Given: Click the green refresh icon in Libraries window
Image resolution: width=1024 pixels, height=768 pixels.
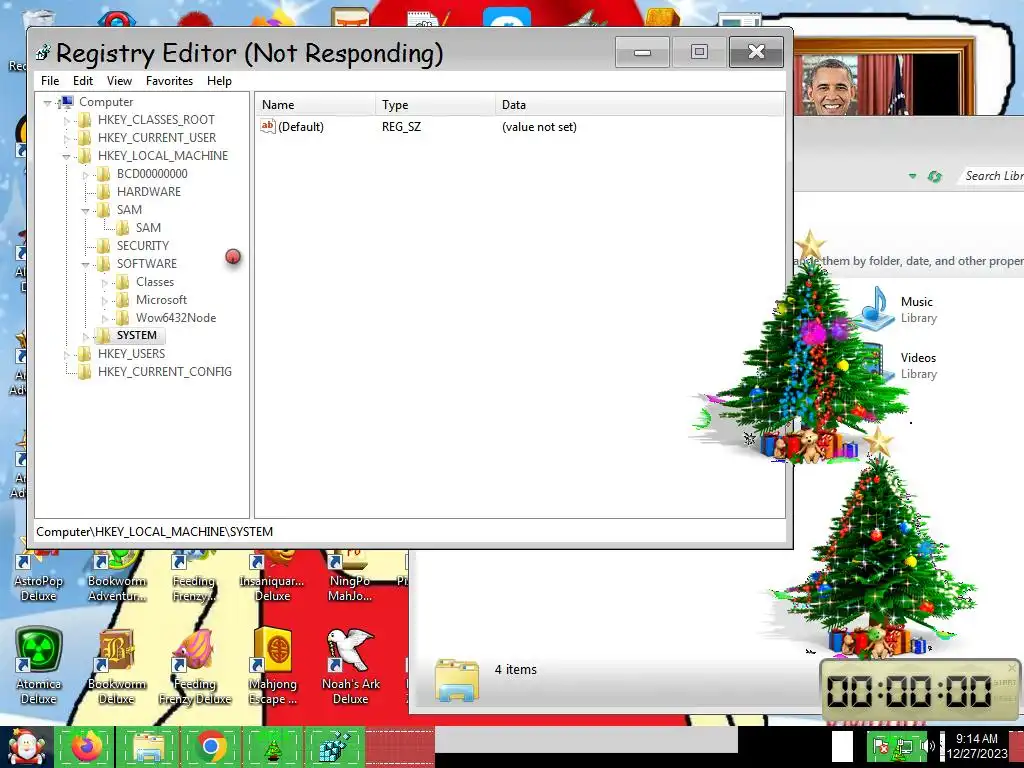Looking at the screenshot, I should coord(935,176).
